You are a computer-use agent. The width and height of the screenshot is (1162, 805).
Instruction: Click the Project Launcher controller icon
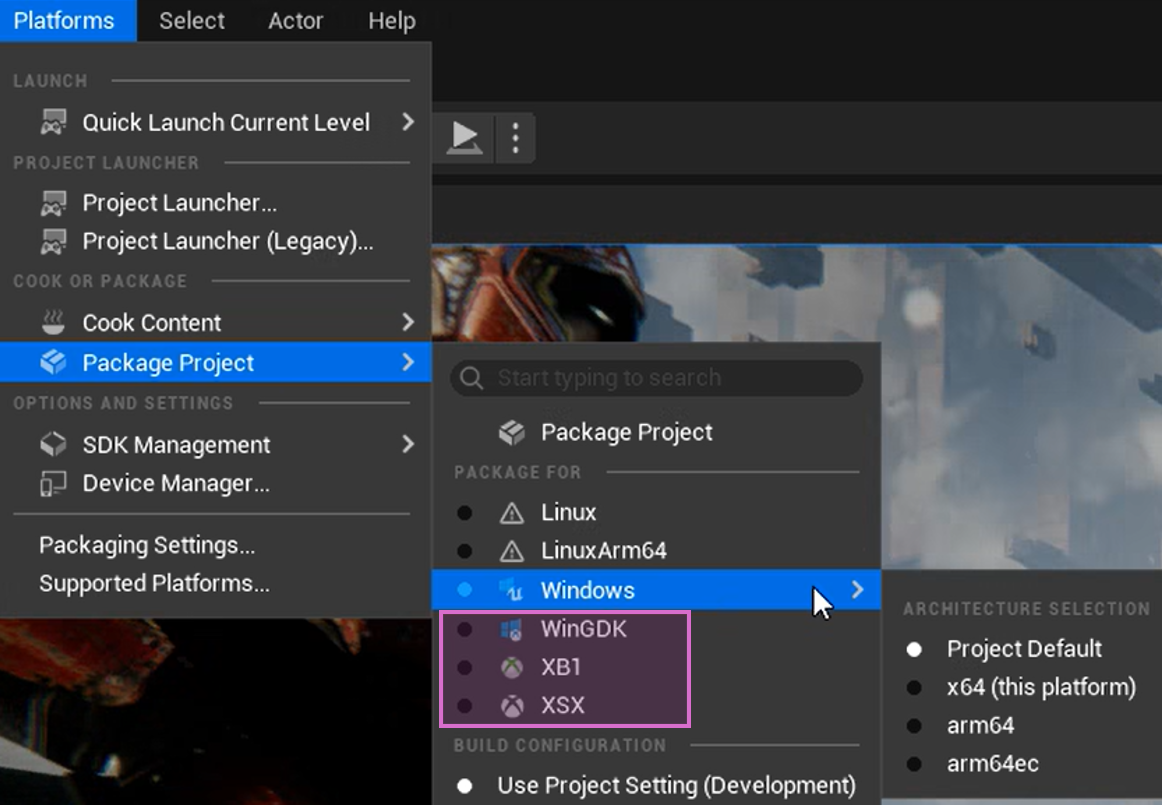[53, 203]
